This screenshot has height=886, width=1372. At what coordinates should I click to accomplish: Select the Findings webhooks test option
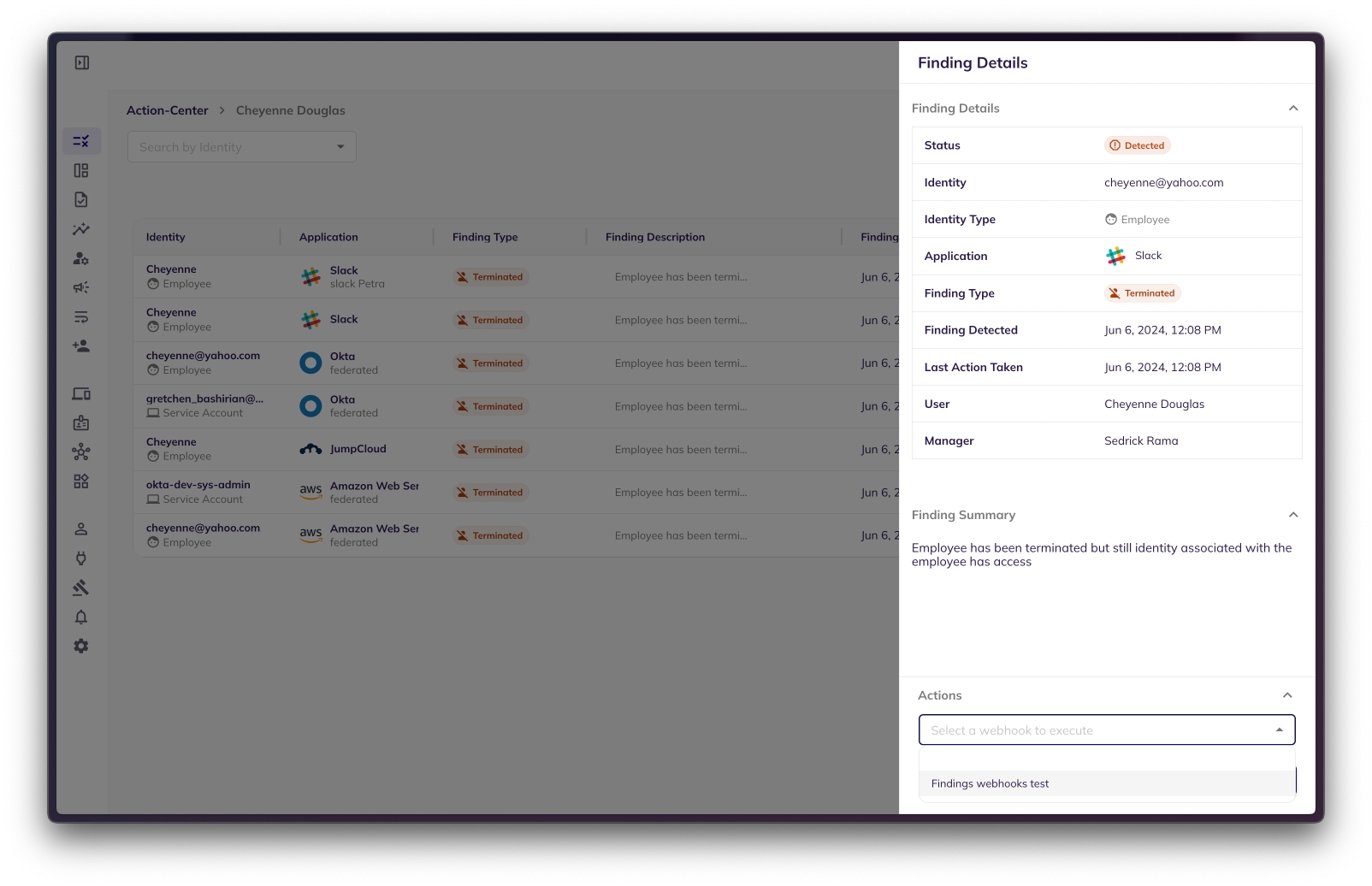[x=990, y=783]
